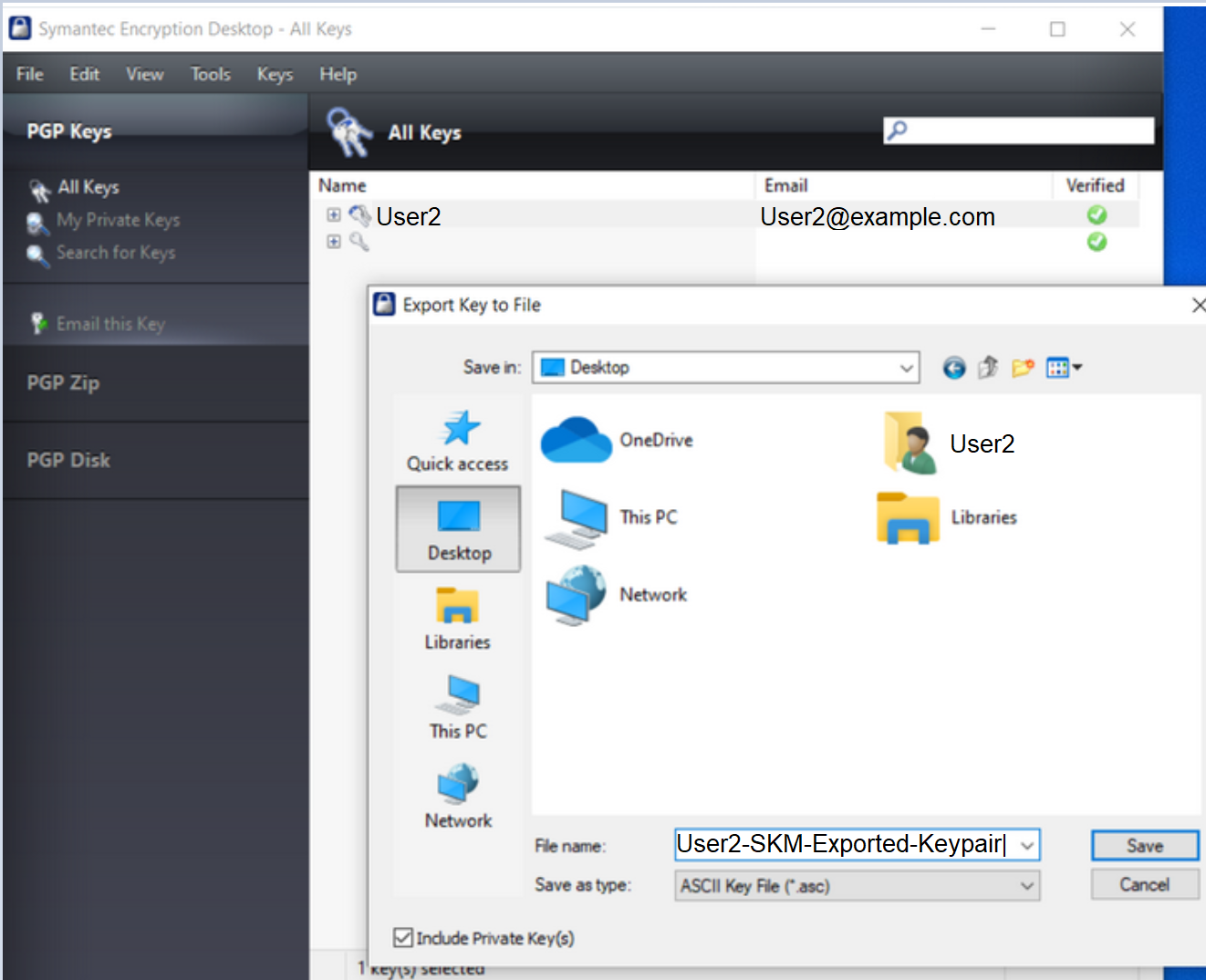Image resolution: width=1206 pixels, height=980 pixels.
Task: Select Network in file list
Action: tap(616, 595)
